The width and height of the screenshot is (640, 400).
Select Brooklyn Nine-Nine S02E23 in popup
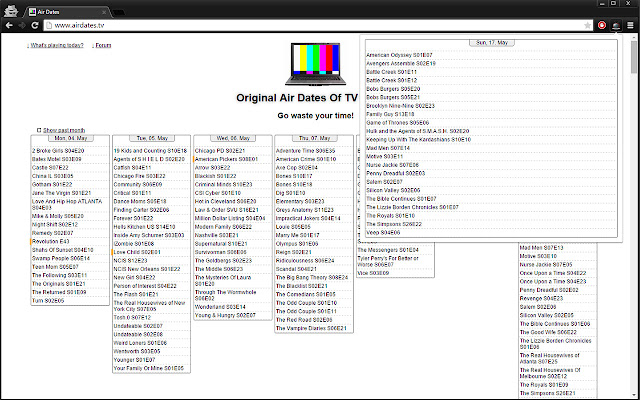coord(400,106)
